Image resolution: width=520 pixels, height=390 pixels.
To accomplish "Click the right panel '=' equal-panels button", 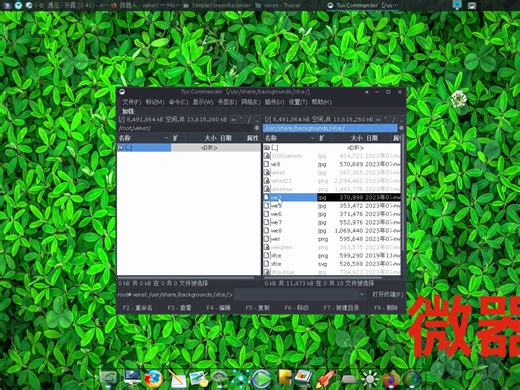I will 378,119.
